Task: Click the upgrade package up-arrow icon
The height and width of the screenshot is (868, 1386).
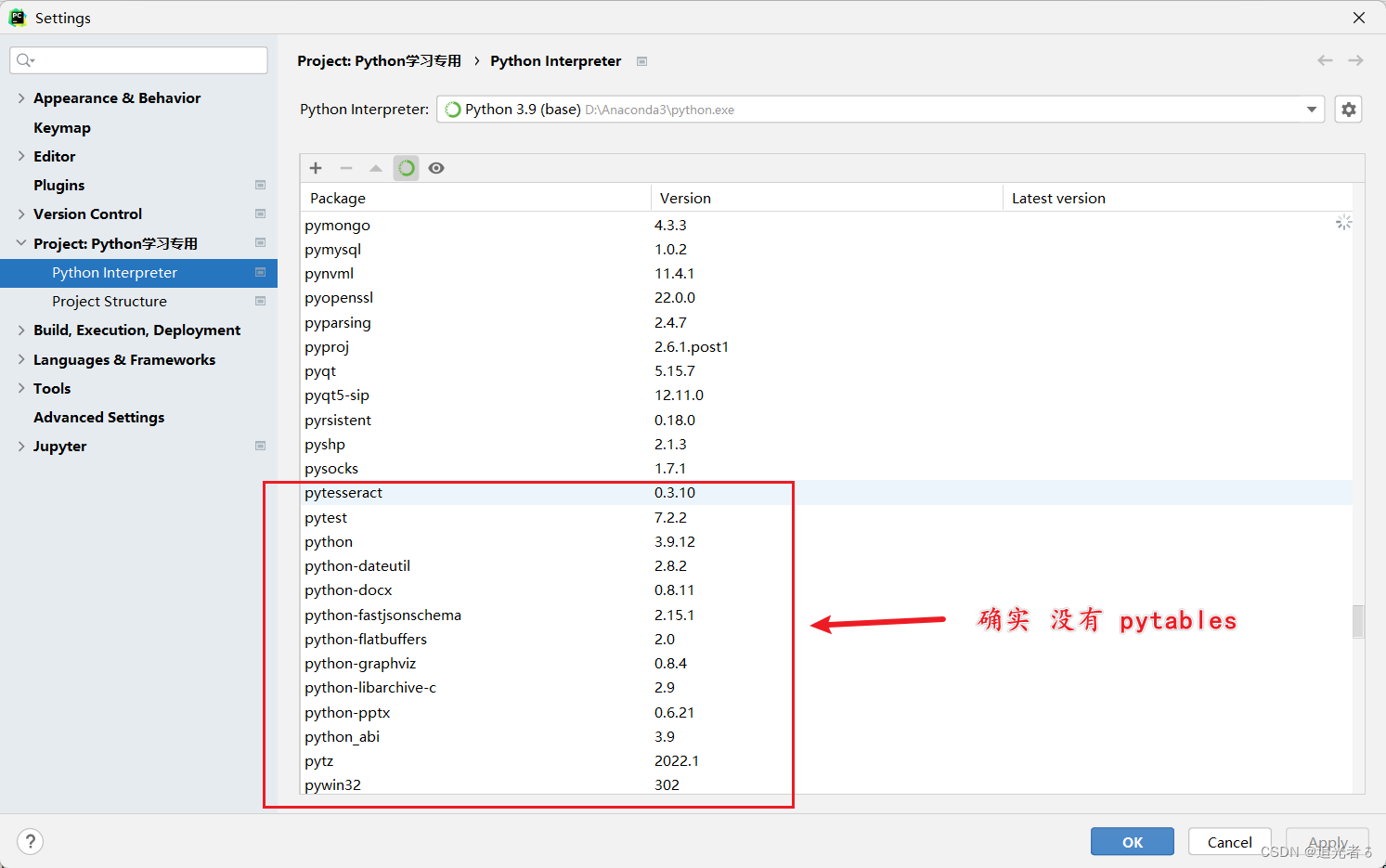Action: (376, 168)
